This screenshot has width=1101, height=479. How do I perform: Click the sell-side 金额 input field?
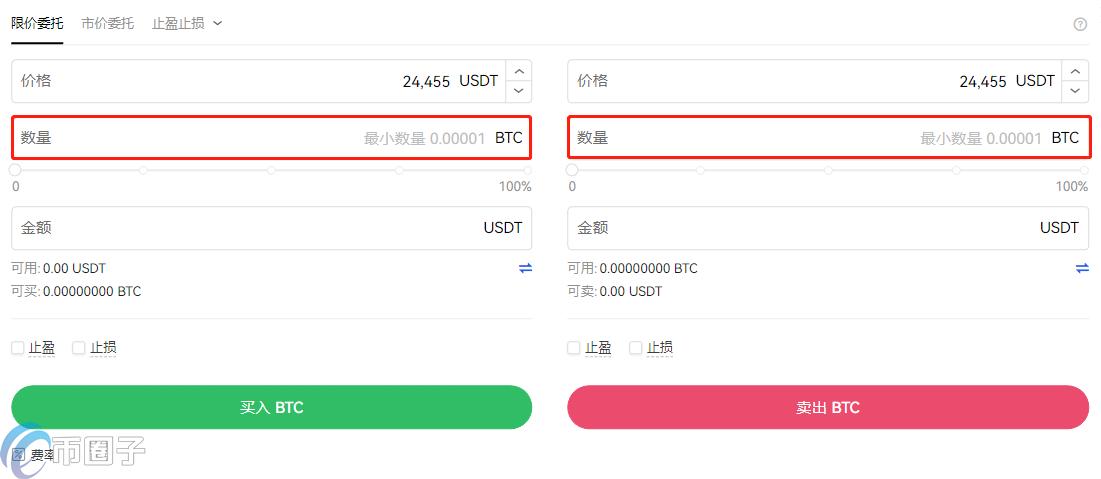[800, 228]
